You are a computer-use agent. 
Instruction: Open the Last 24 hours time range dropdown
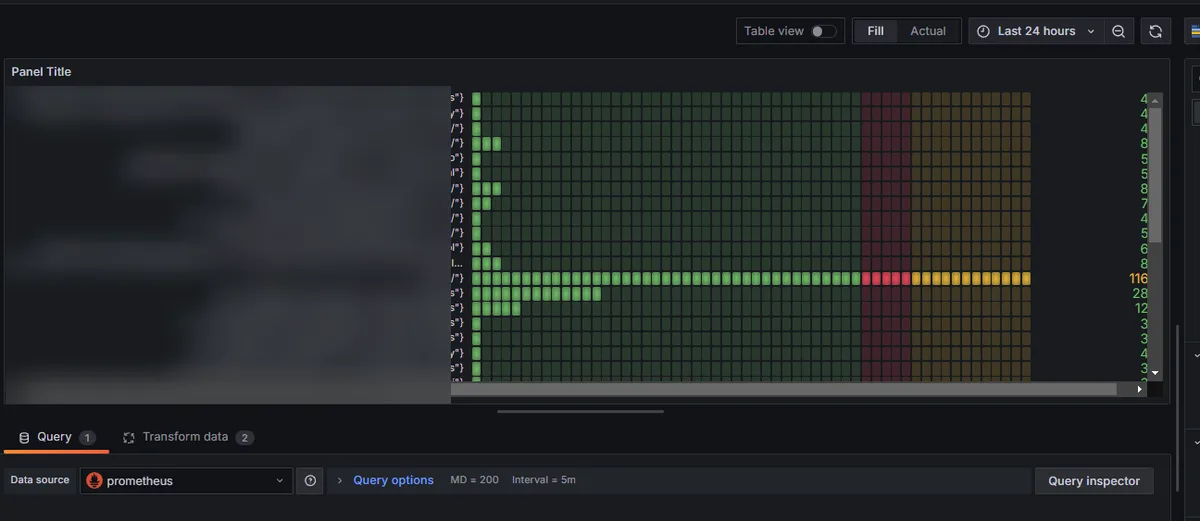coord(1036,31)
